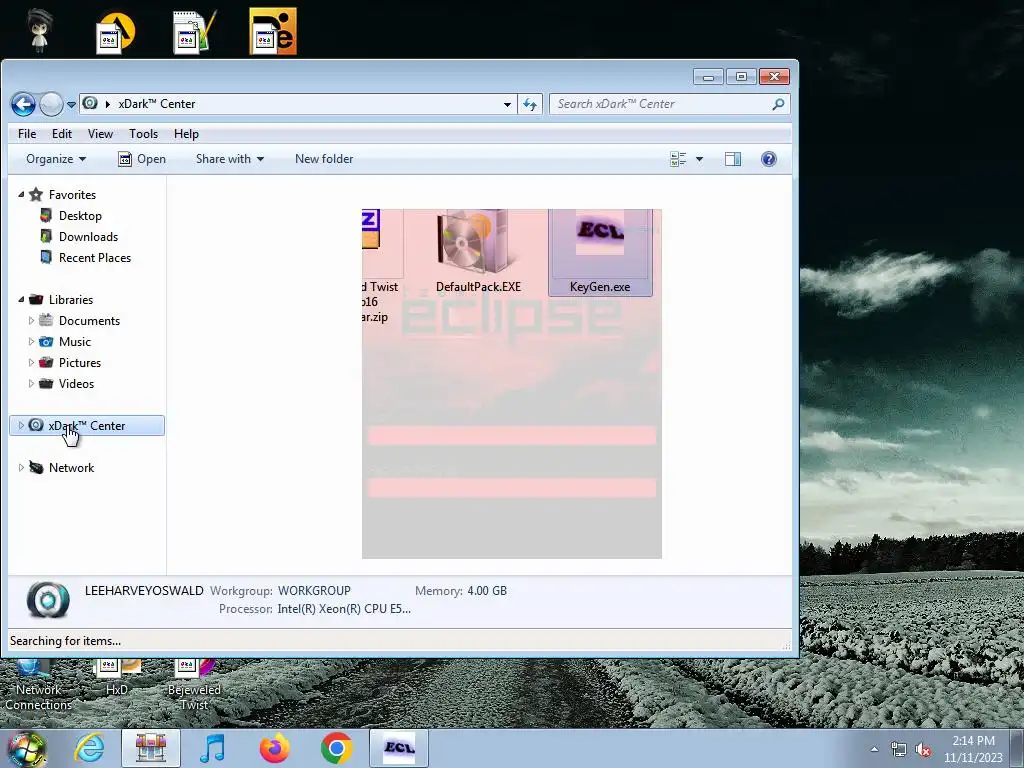This screenshot has width=1024, height=768.
Task: Launch Firefox from the taskbar
Action: (x=274, y=748)
